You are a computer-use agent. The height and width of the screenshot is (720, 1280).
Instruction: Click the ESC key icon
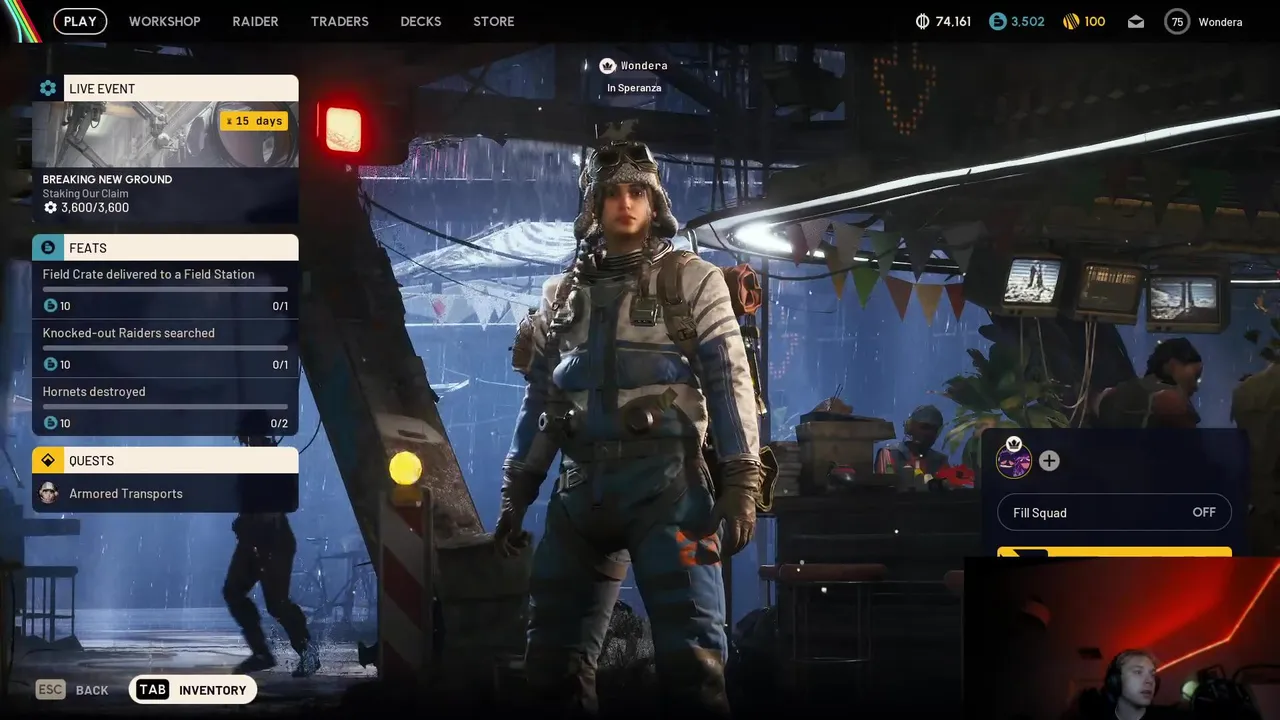pyautogui.click(x=50, y=690)
